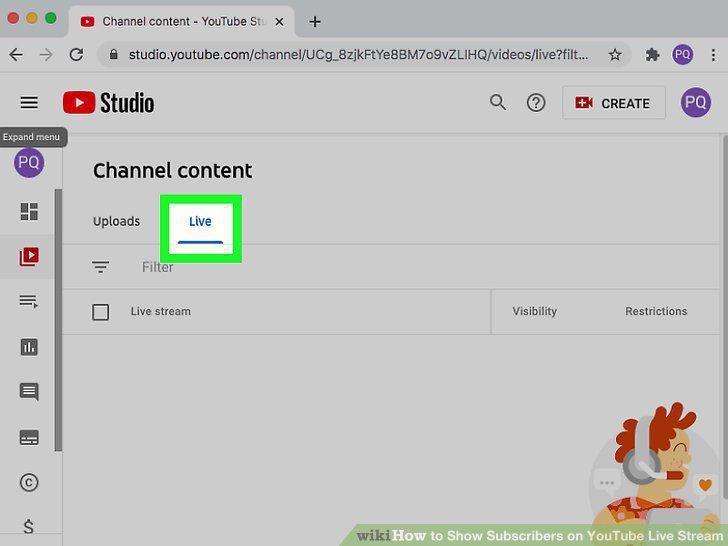
Task: Click the sidebar scrollbar
Action: pos(58,320)
